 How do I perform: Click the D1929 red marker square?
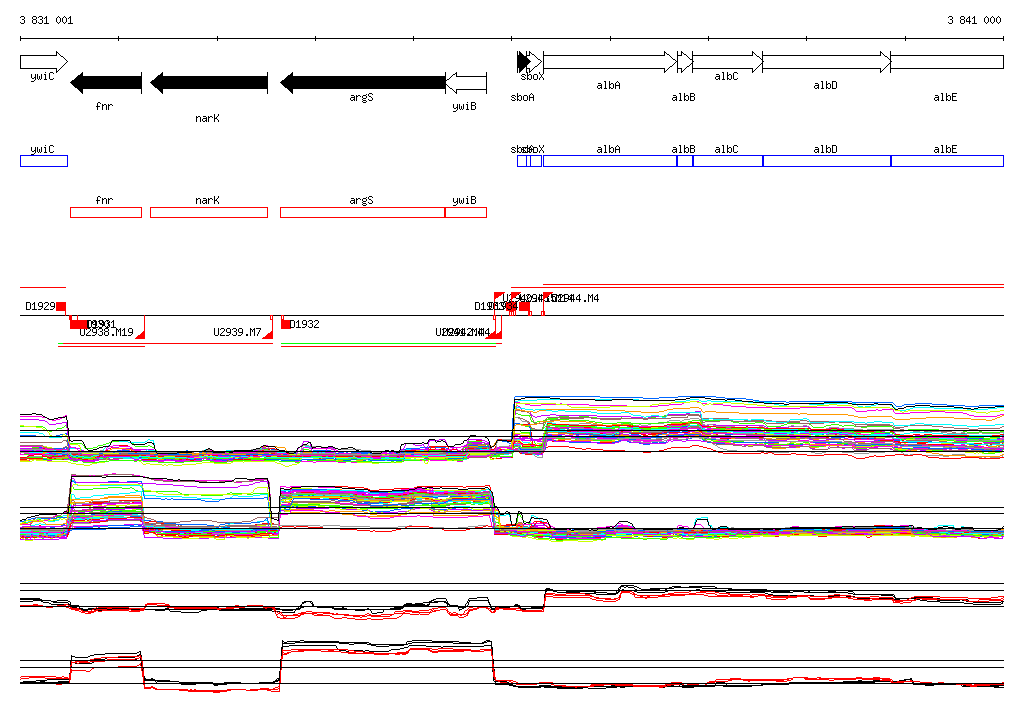pos(61,306)
